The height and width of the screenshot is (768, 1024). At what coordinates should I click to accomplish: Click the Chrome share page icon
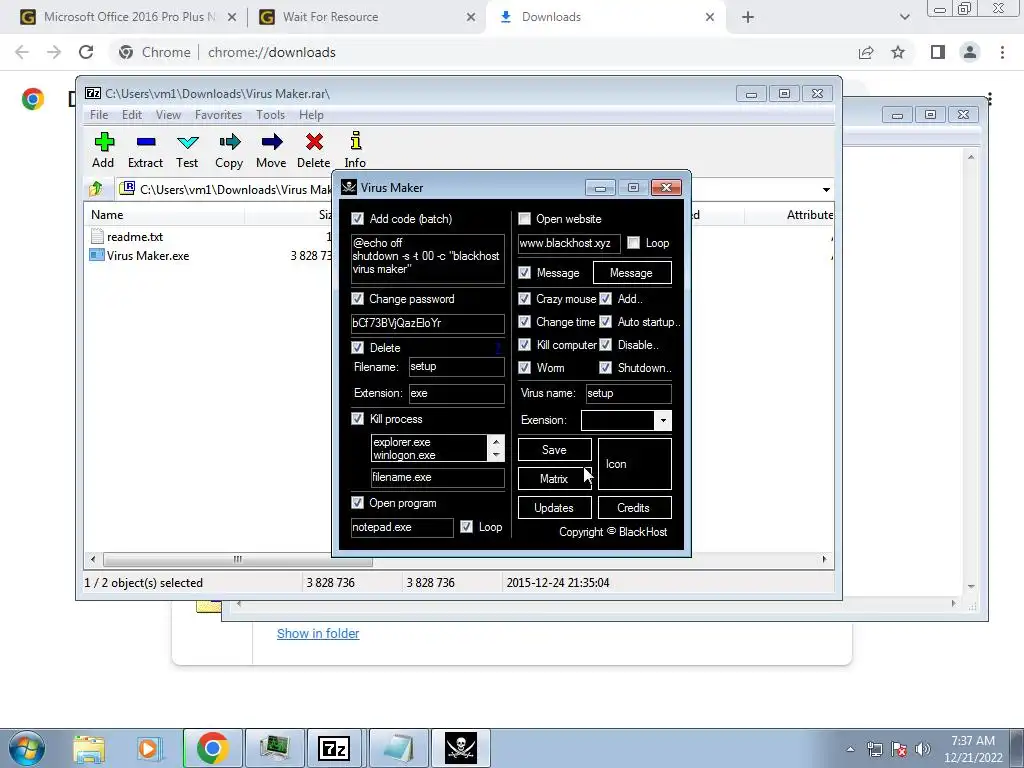866,52
